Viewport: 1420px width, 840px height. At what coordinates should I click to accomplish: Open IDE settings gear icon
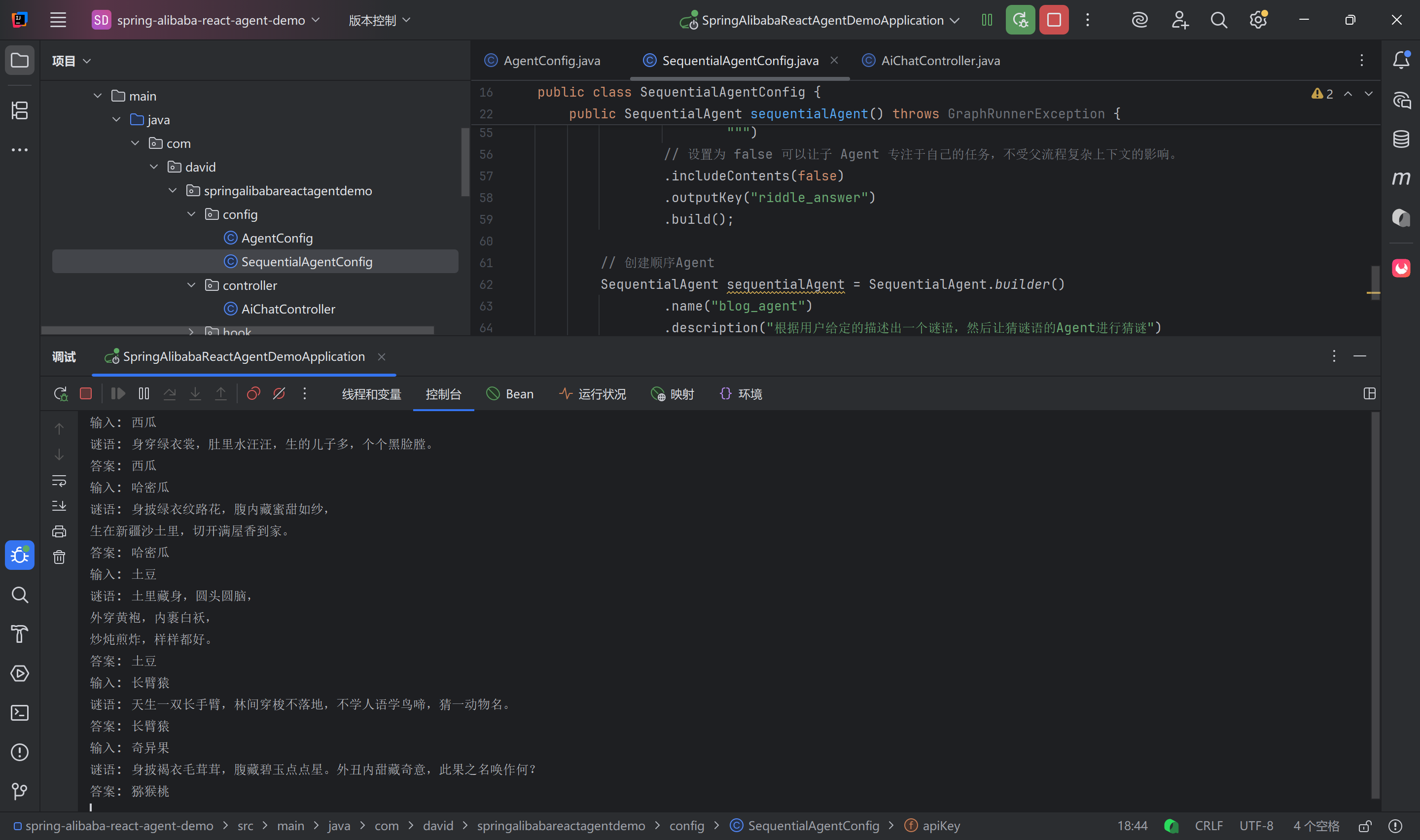tap(1258, 20)
